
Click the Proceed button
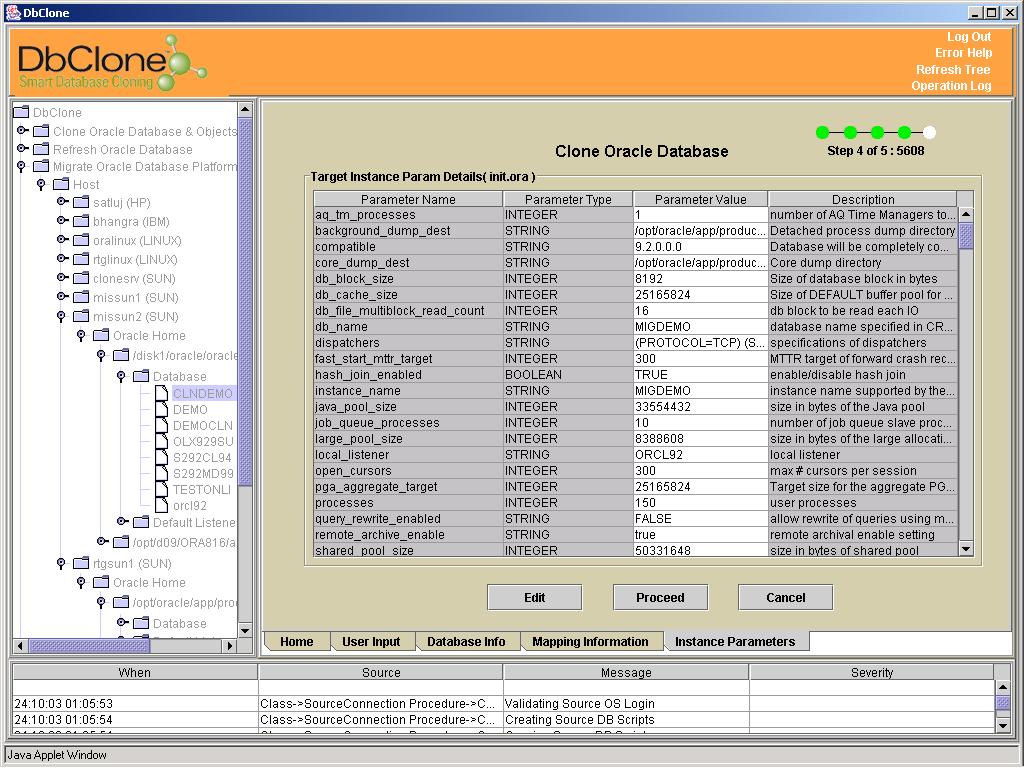pos(660,598)
